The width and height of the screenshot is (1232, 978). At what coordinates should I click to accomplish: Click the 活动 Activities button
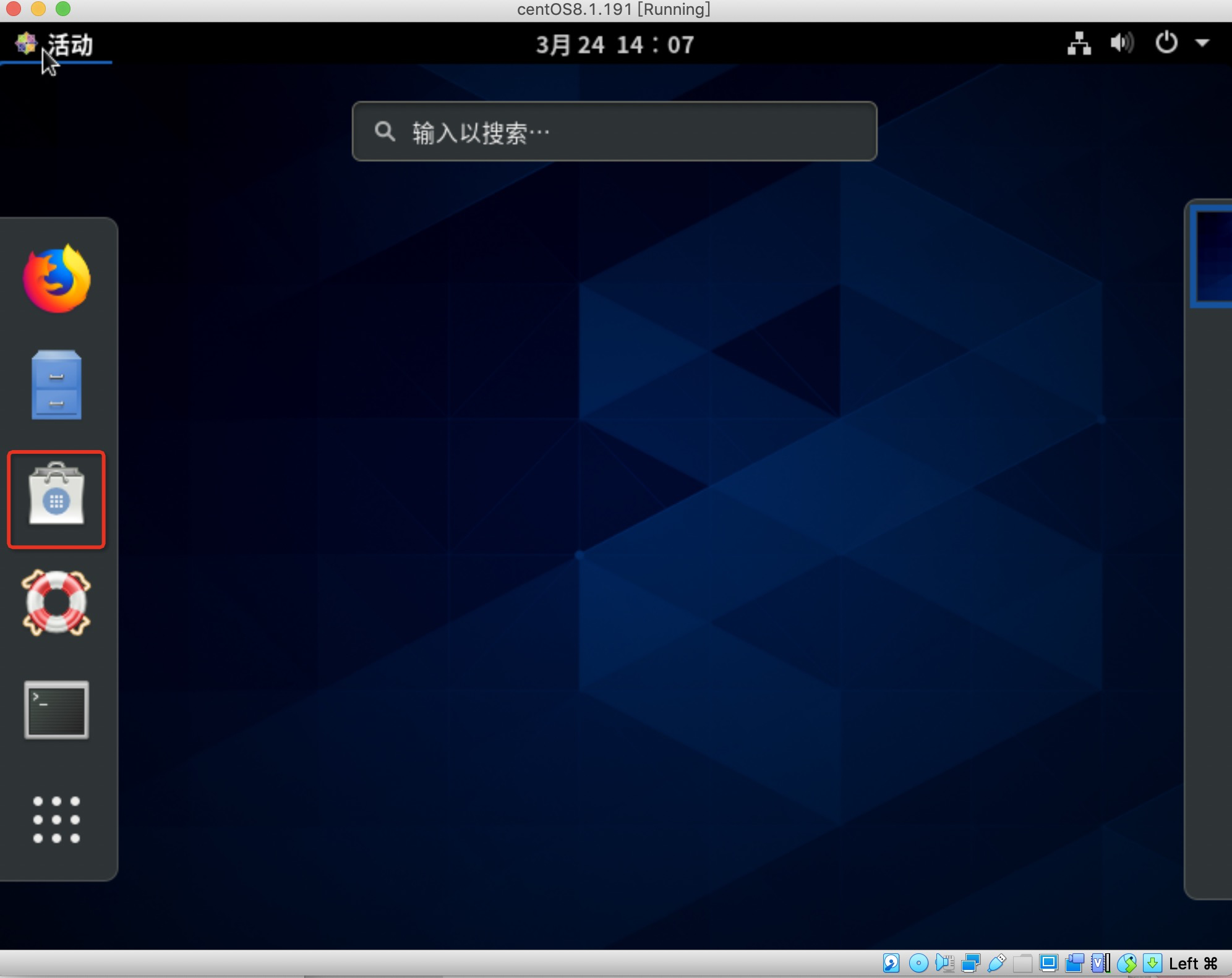click(69, 45)
